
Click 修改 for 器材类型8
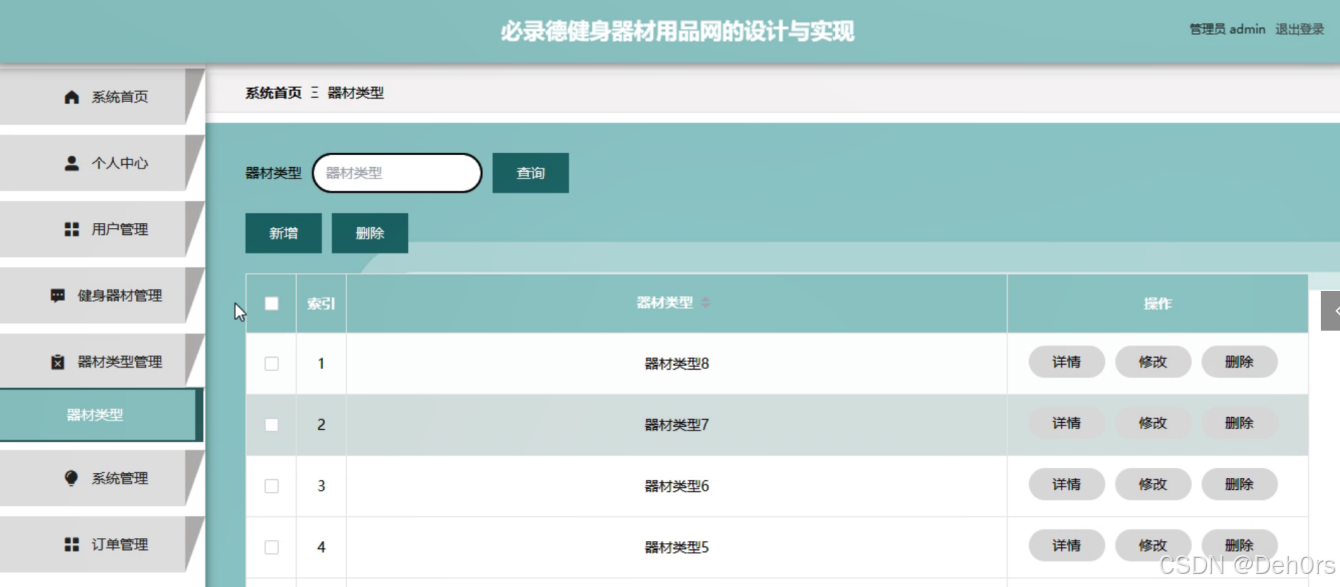pyautogui.click(x=1153, y=362)
